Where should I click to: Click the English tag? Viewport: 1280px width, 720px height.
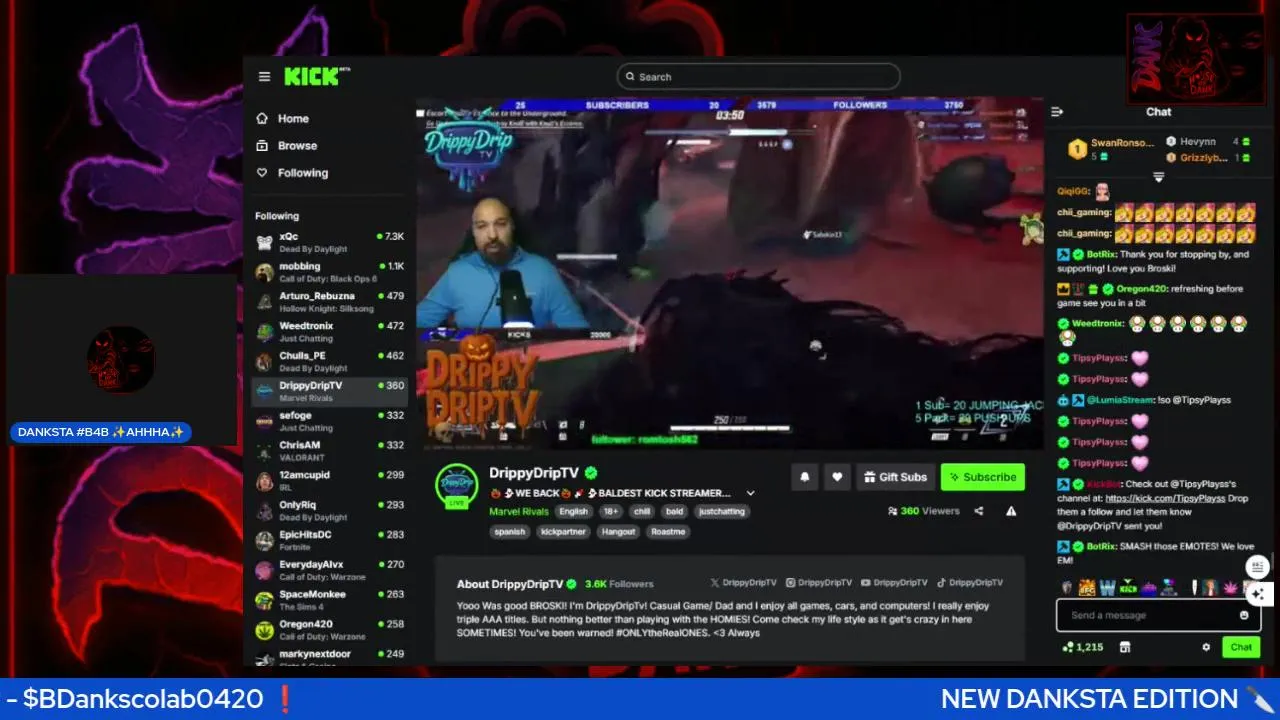pos(574,511)
